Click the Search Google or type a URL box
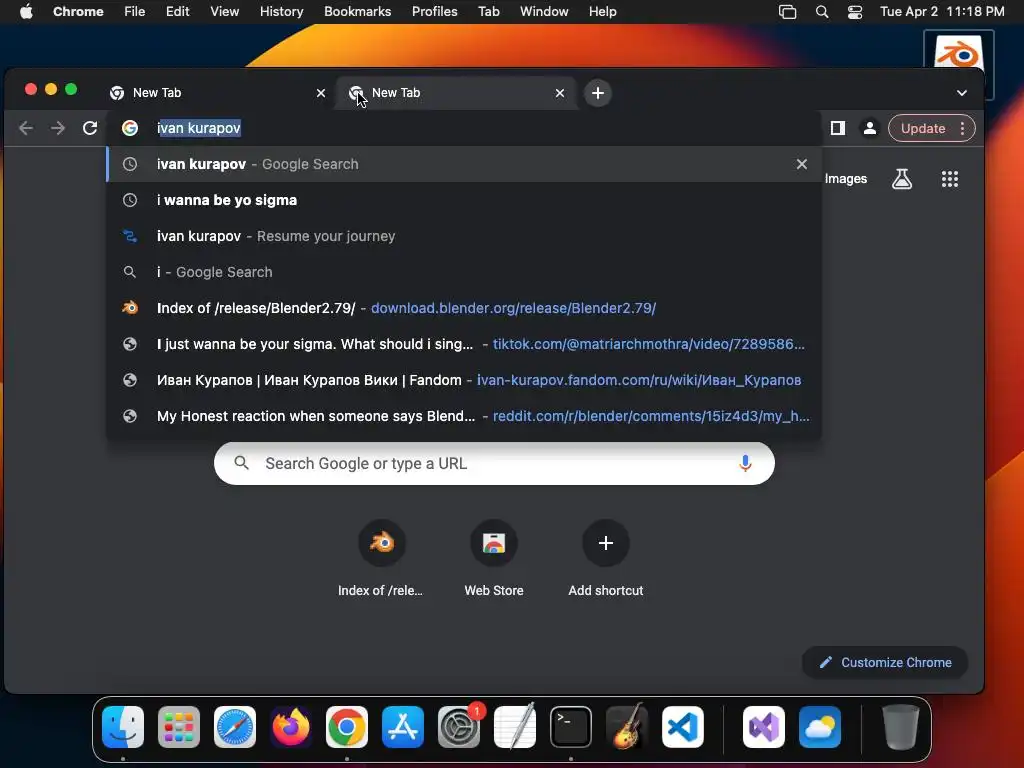The image size is (1024, 768). tap(494, 463)
